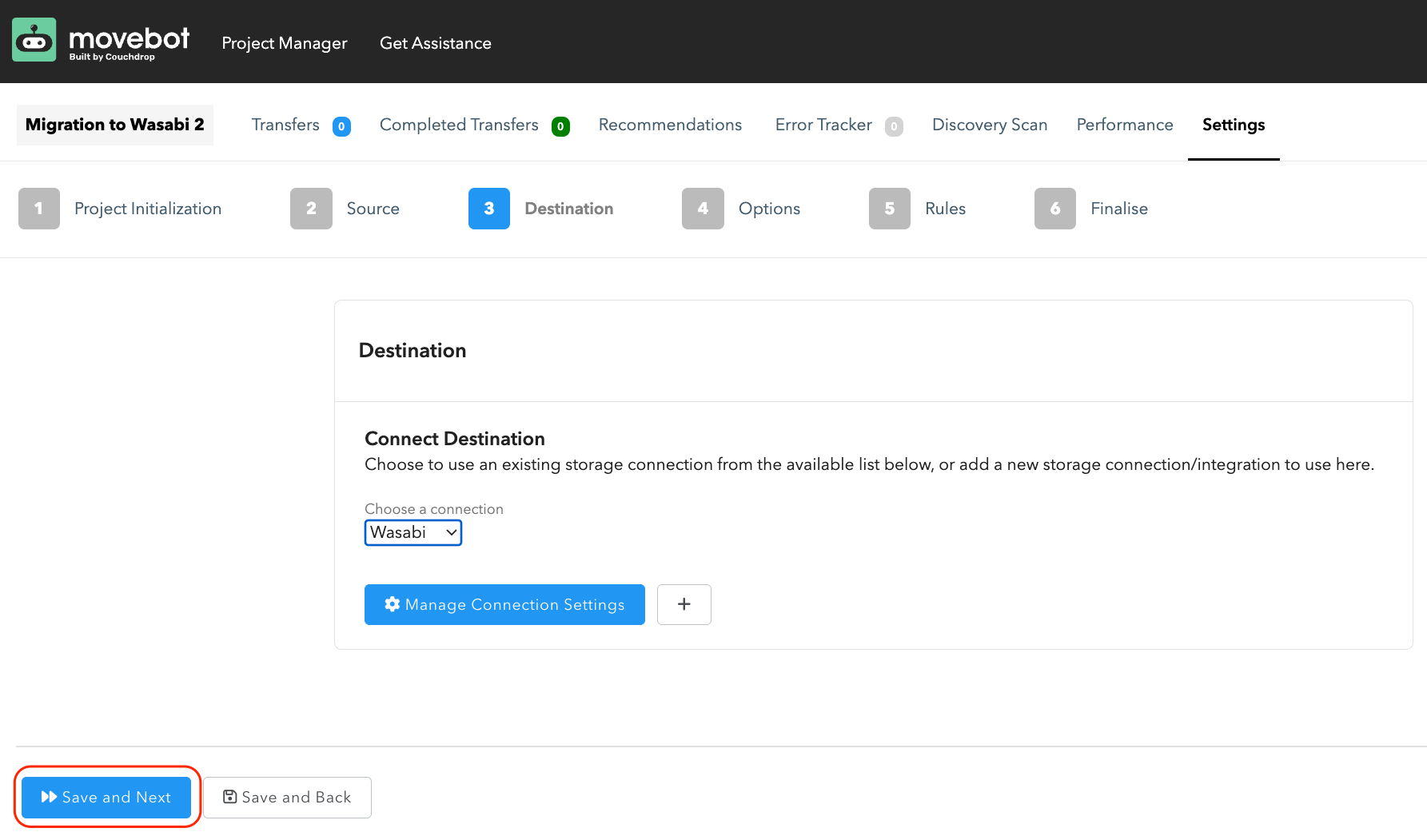Click the Transfers count badge
The width and height of the screenshot is (1427, 840).
tap(341, 126)
